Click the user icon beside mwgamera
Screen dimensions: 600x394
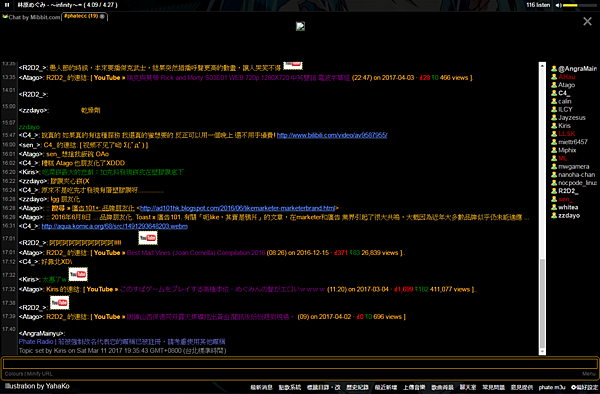(x=554, y=166)
